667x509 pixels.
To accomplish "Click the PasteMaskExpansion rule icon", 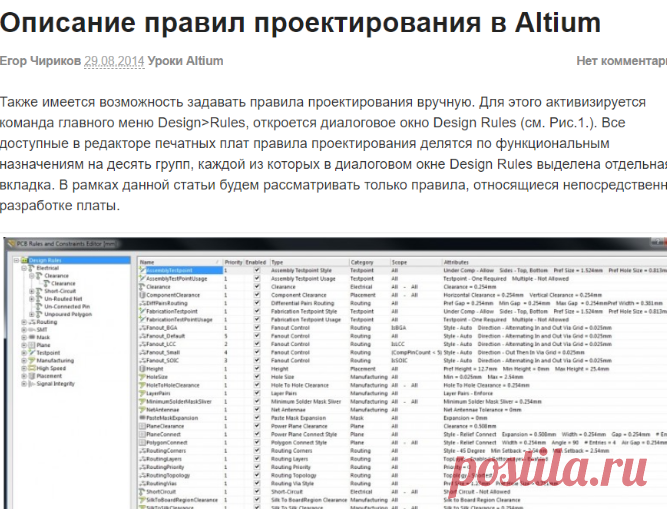I will (x=143, y=418).
